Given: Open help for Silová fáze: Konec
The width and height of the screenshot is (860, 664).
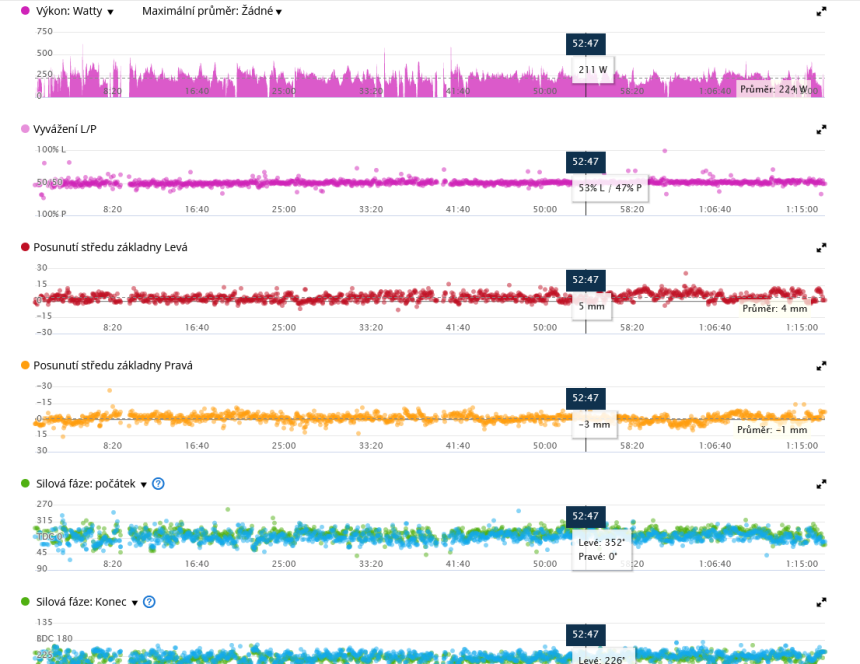Looking at the screenshot, I should tap(149, 602).
